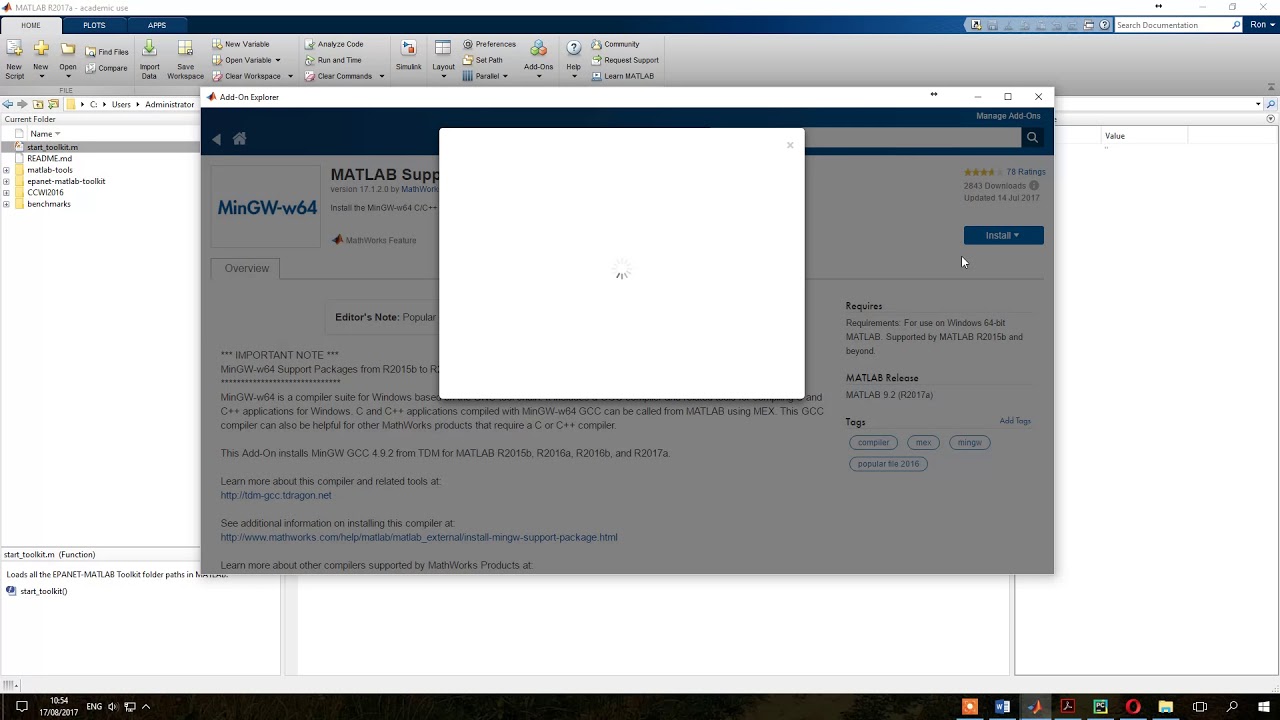Click Manage Add-Ons
1280x720 pixels.
1008,116
